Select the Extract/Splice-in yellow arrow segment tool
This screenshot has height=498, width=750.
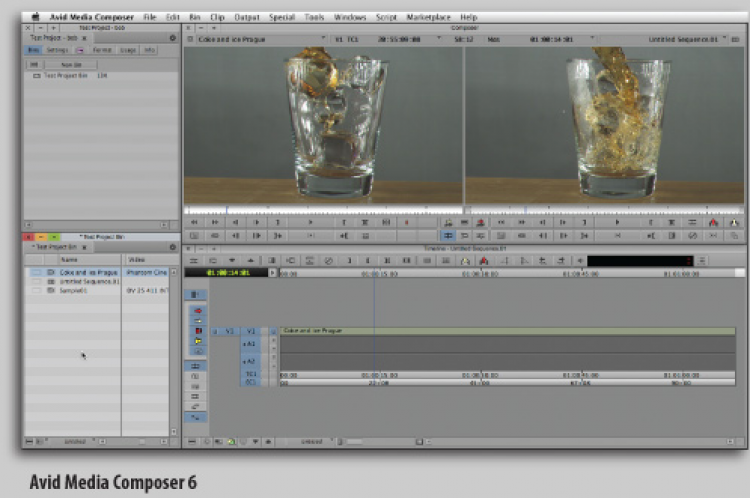click(x=198, y=321)
